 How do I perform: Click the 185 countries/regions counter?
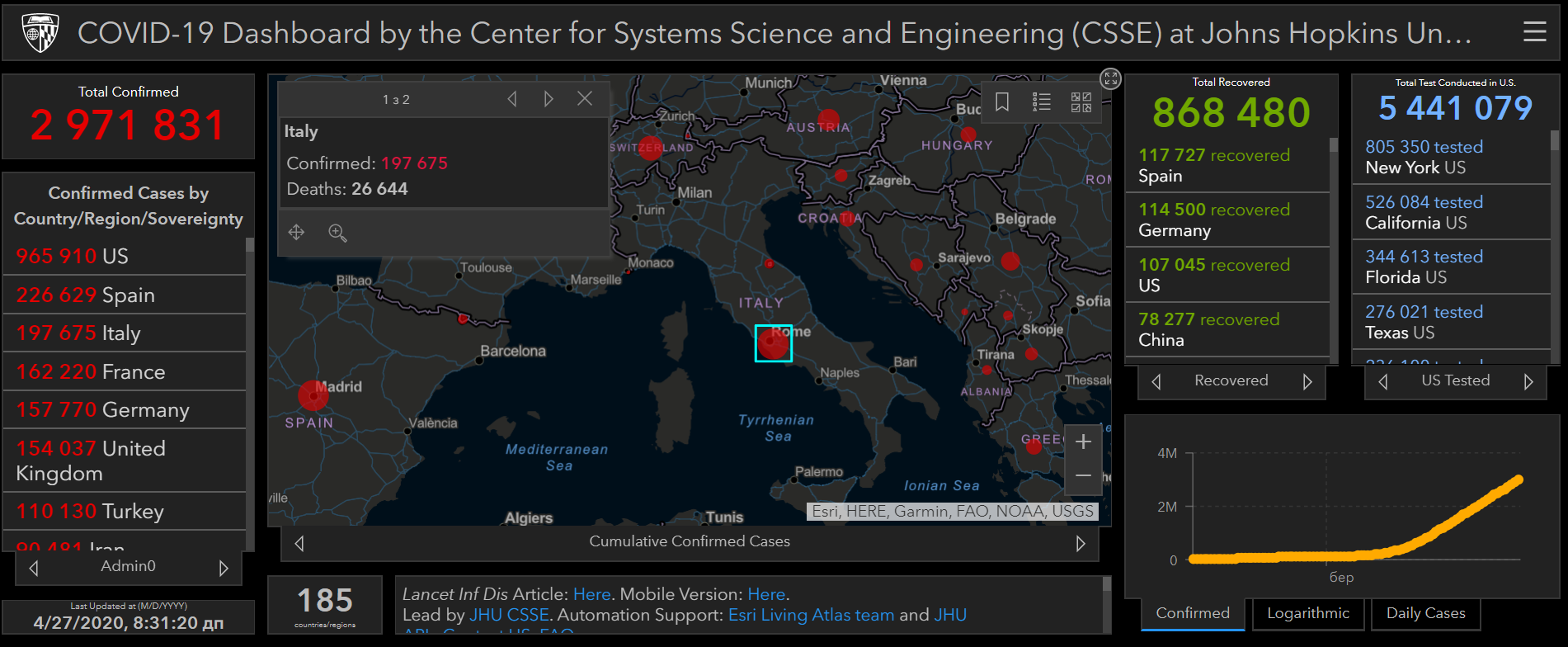(325, 605)
